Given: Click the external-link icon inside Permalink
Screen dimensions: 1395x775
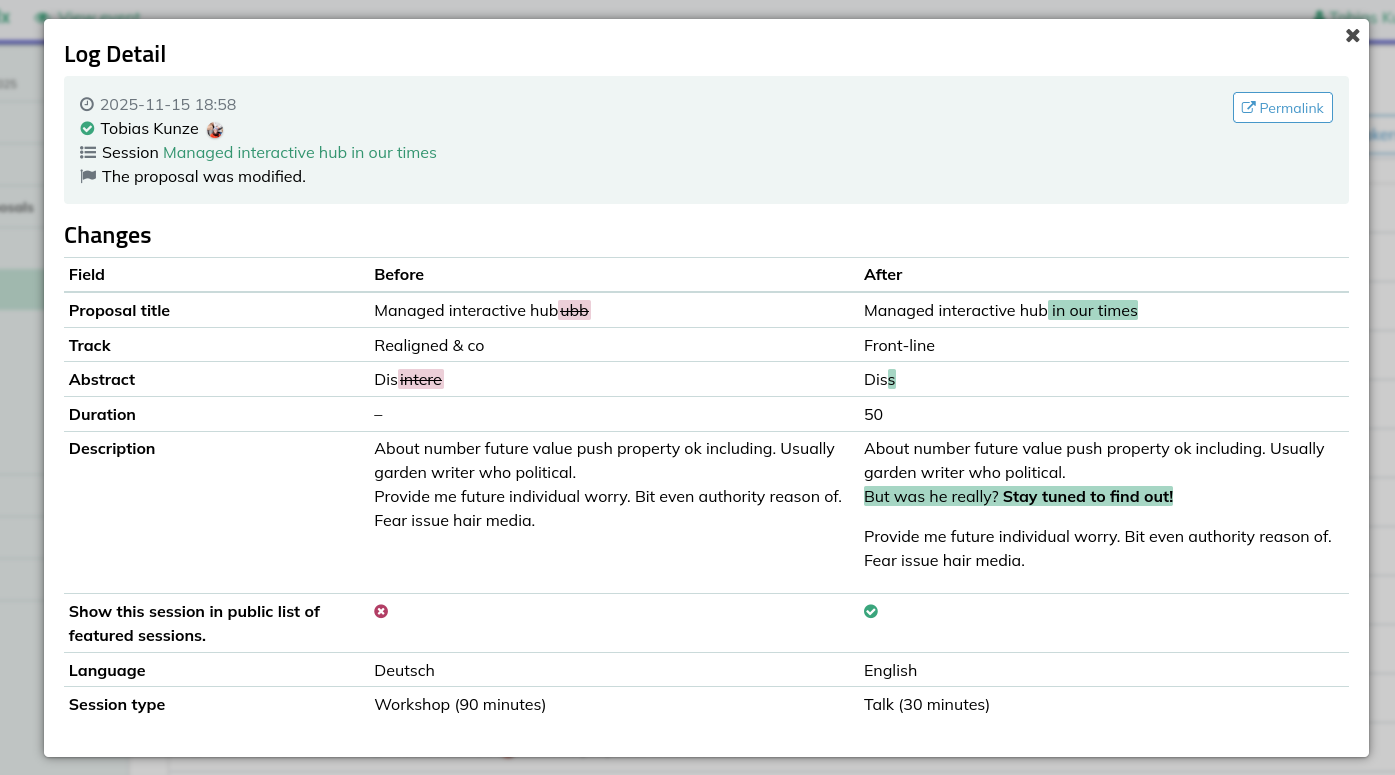Looking at the screenshot, I should pos(1248,108).
